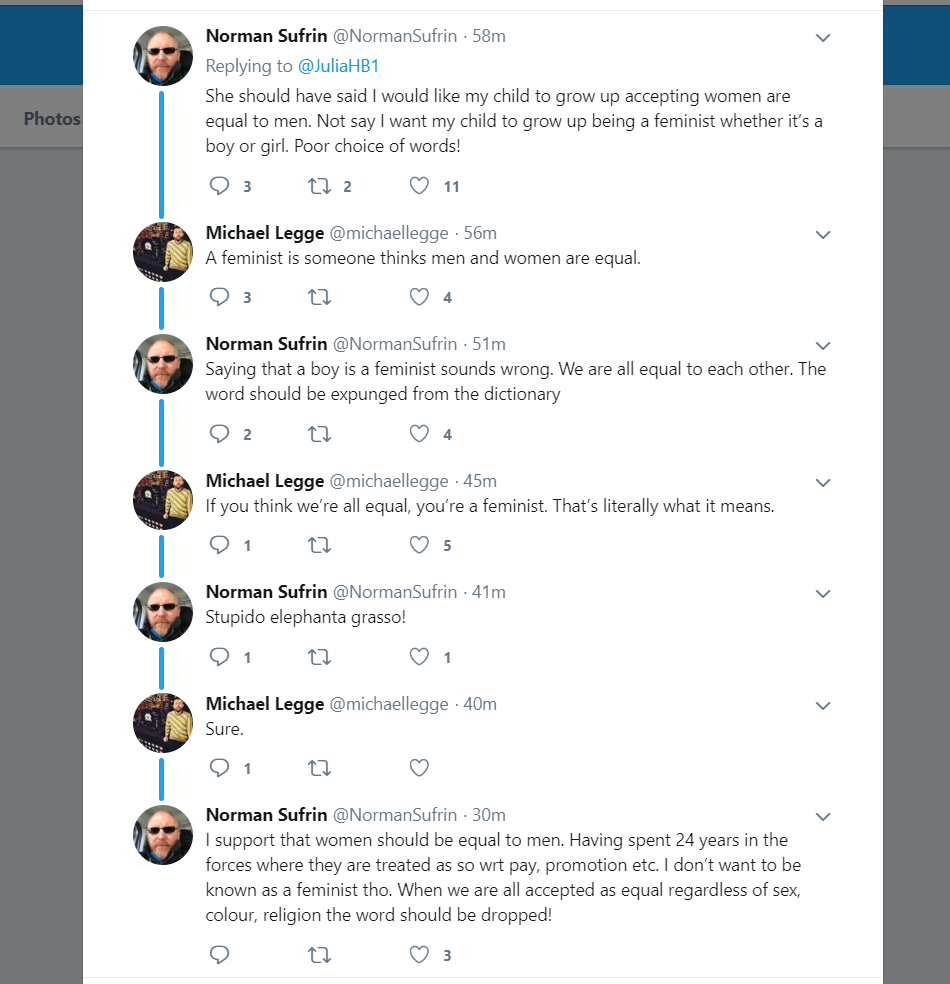Click Norman Sufrin's avatar on 41m tweet
The image size is (950, 984).
[x=163, y=611]
